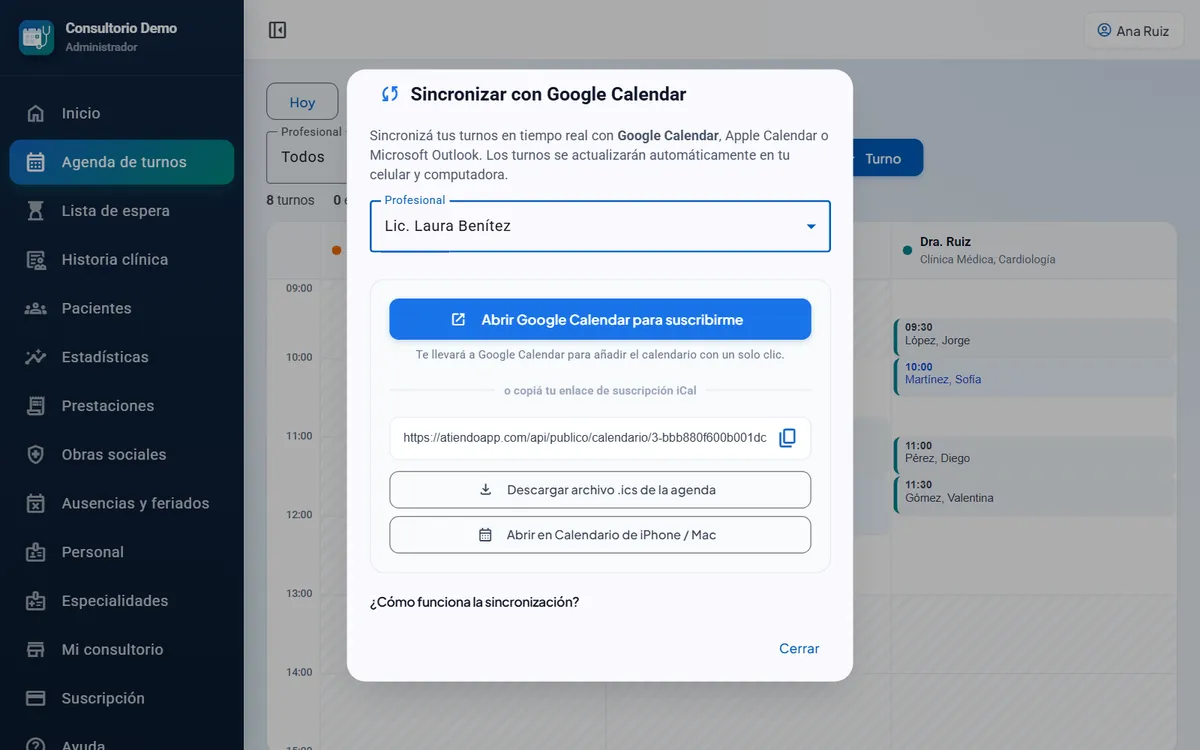Open Pacientes section
The width and height of the screenshot is (1200, 750).
122,308
